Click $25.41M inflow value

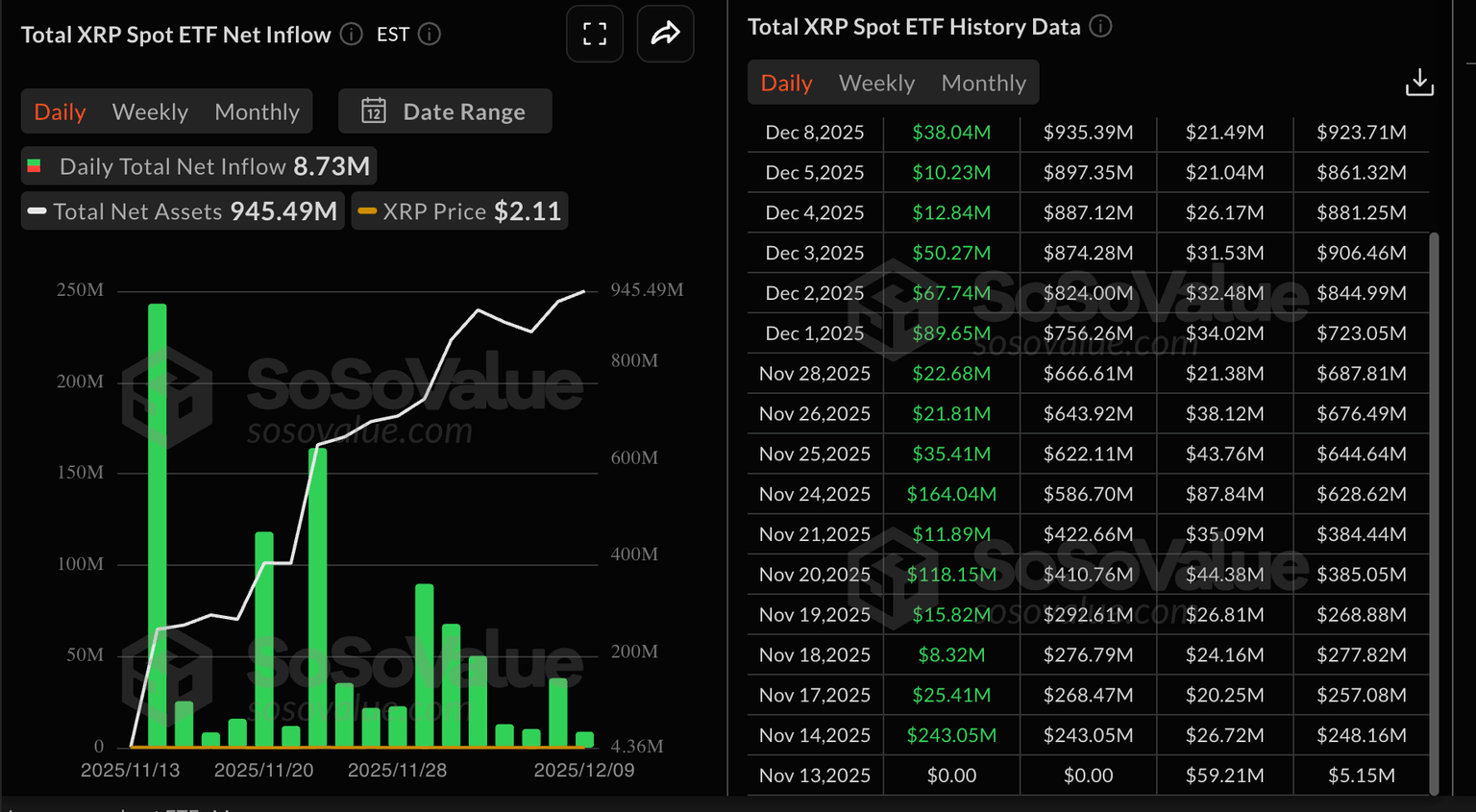[x=951, y=696]
